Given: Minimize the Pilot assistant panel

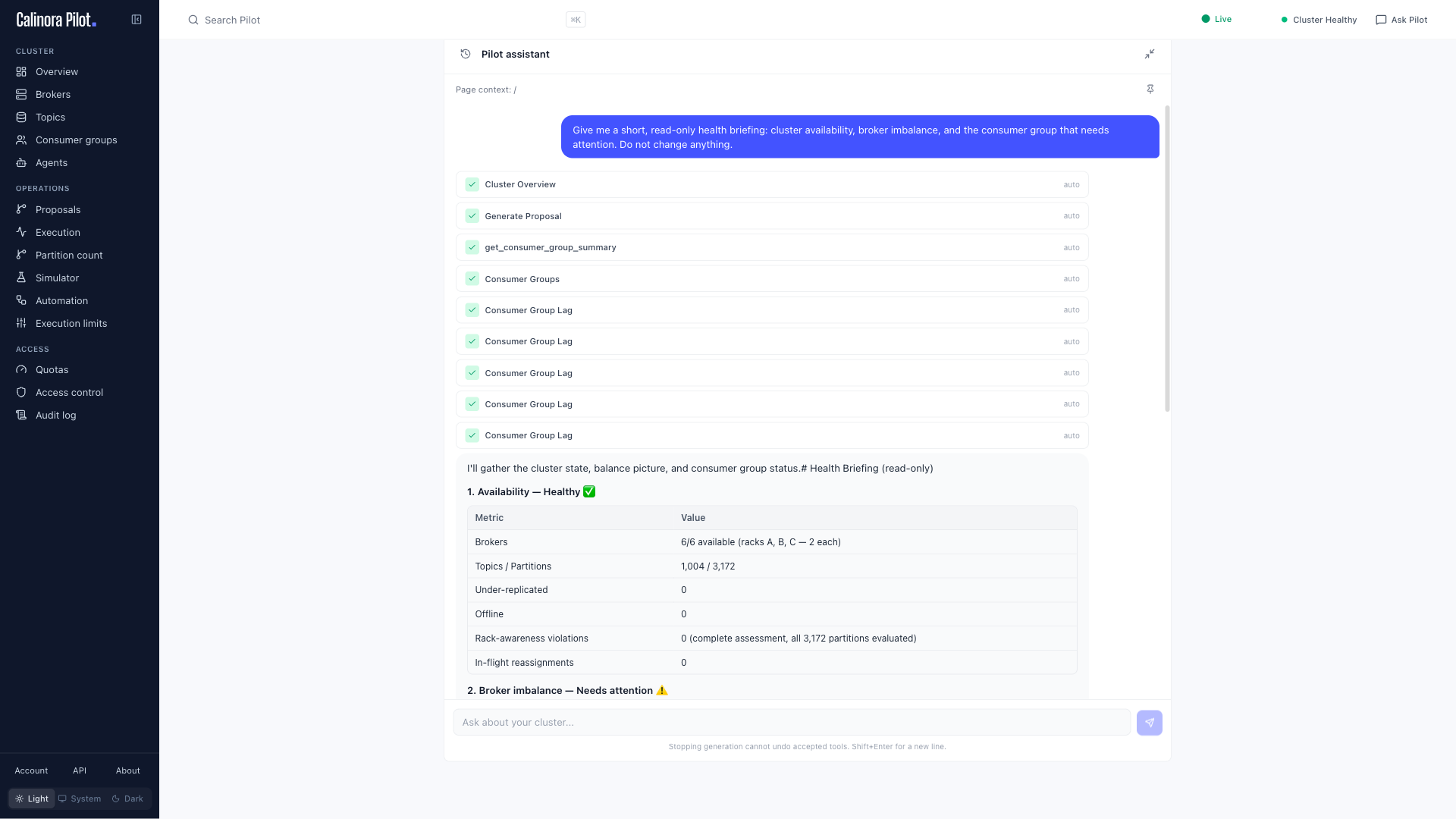Looking at the screenshot, I should [x=1150, y=54].
